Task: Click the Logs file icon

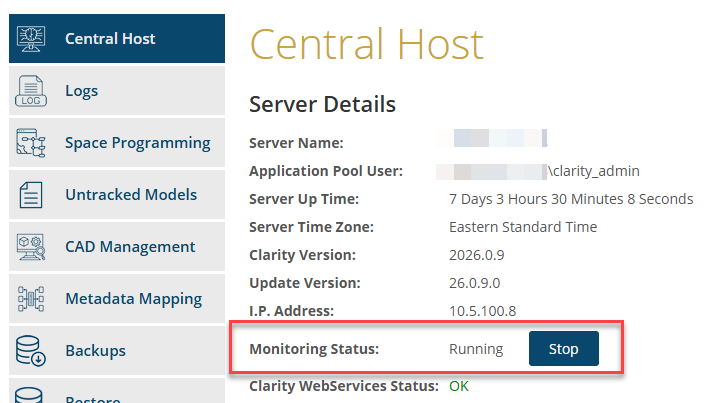Action: coord(32,91)
